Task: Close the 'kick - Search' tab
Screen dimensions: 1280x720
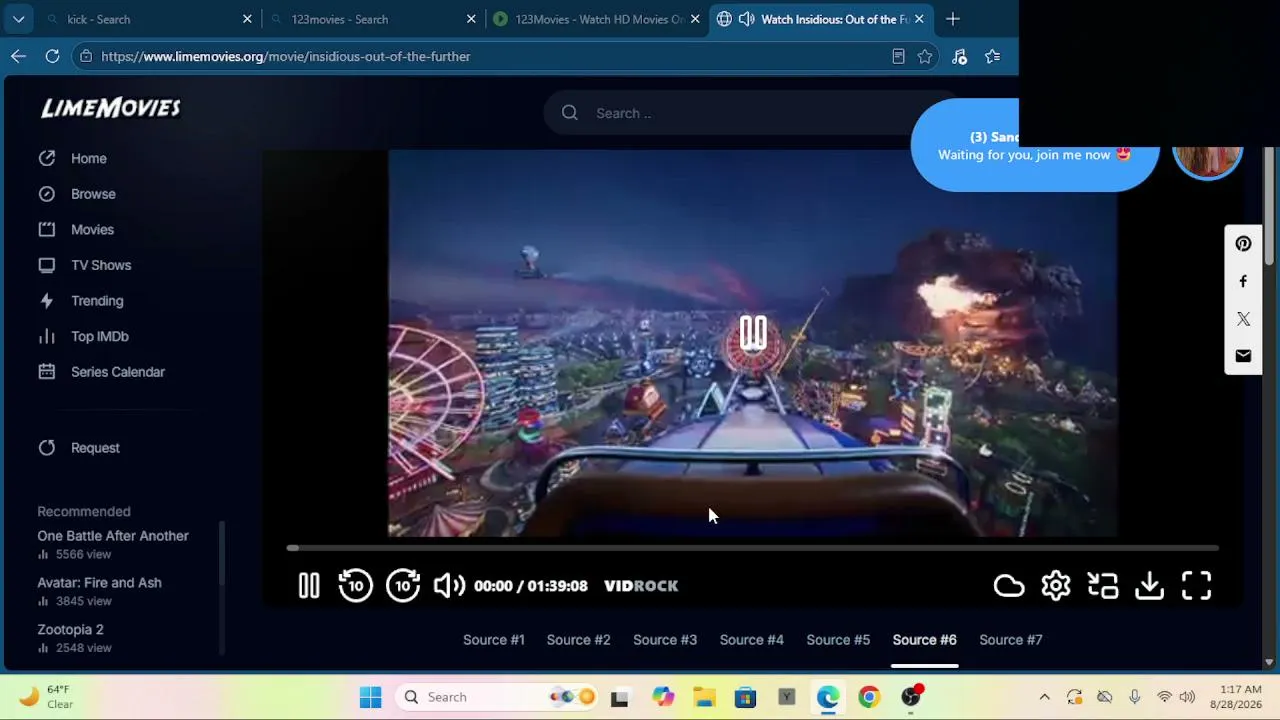Action: [247, 19]
